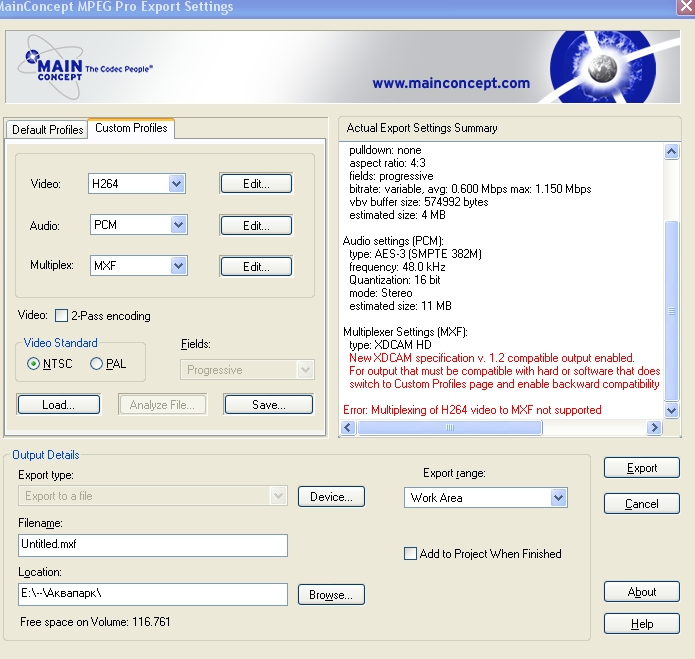The image size is (695, 659).
Task: Click 'estimated size: 11 MB' line
Action: pos(400,306)
